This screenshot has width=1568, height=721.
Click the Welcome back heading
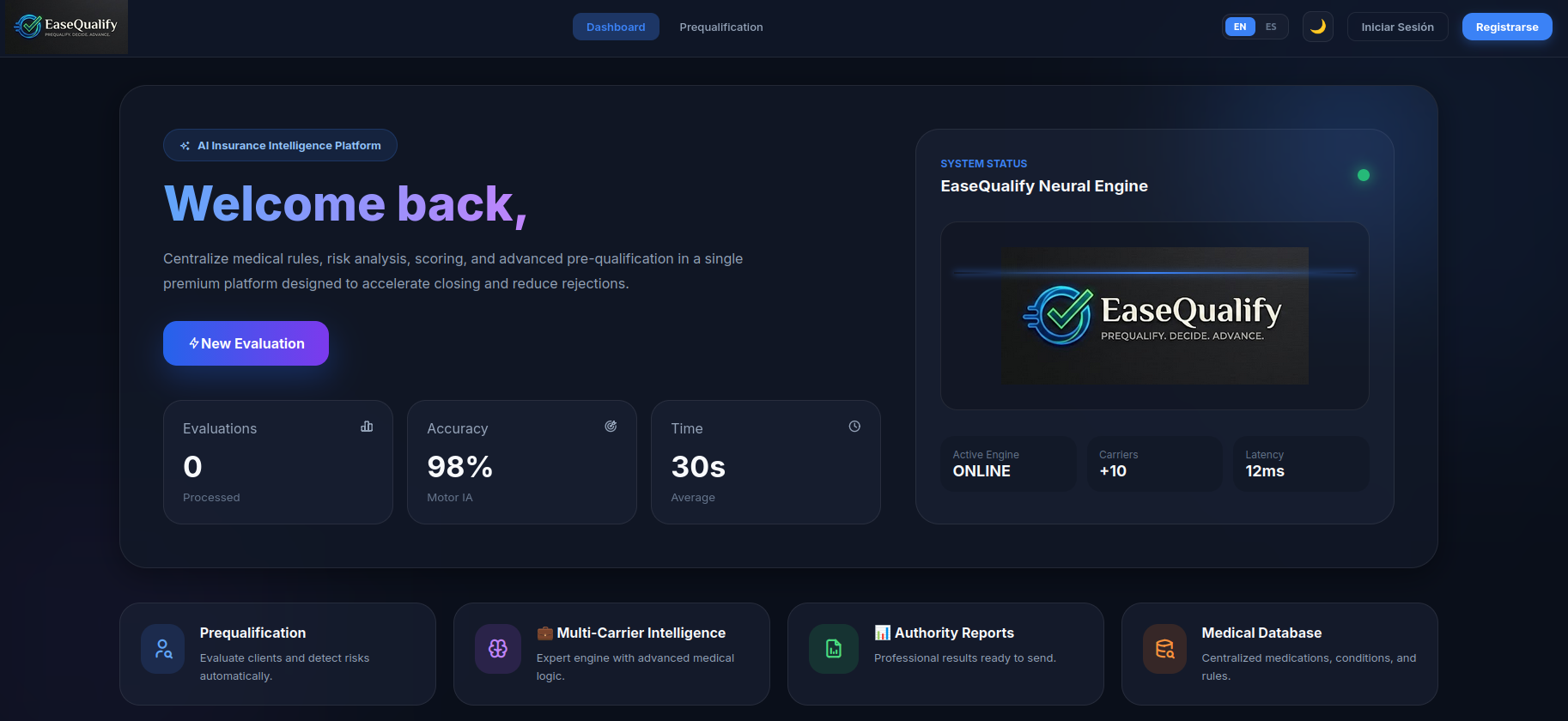coord(345,204)
